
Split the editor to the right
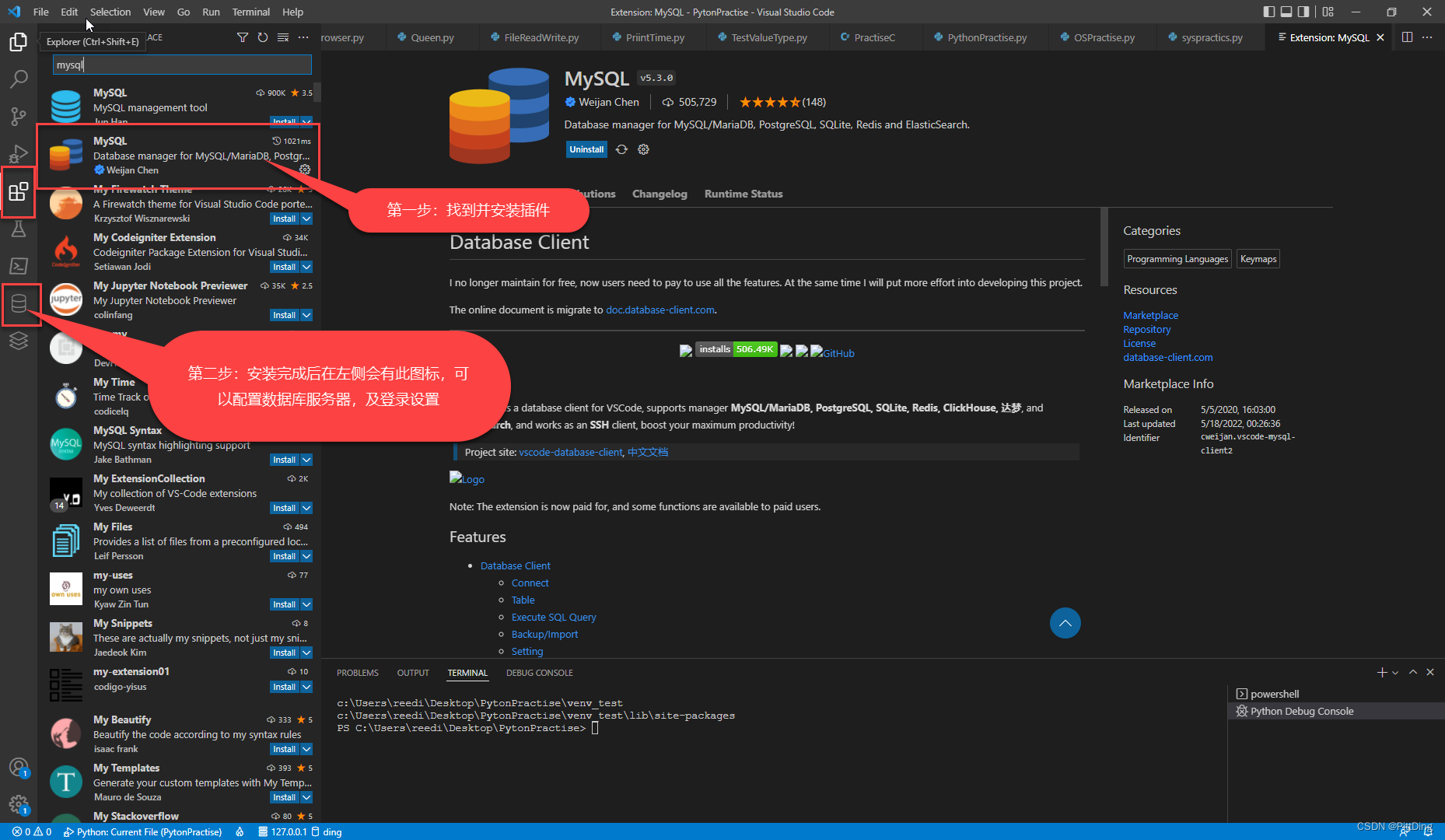(x=1407, y=37)
